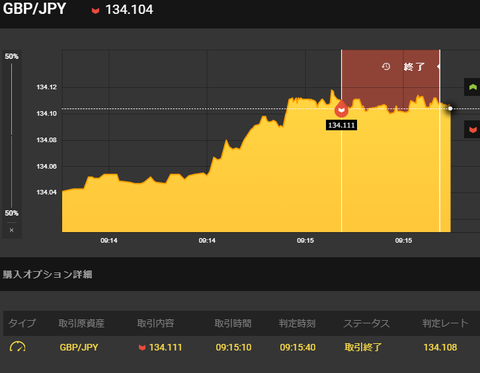This screenshot has width=480, height=373.
Task: Close the sentiment bar with X
Action: [x=12, y=230]
